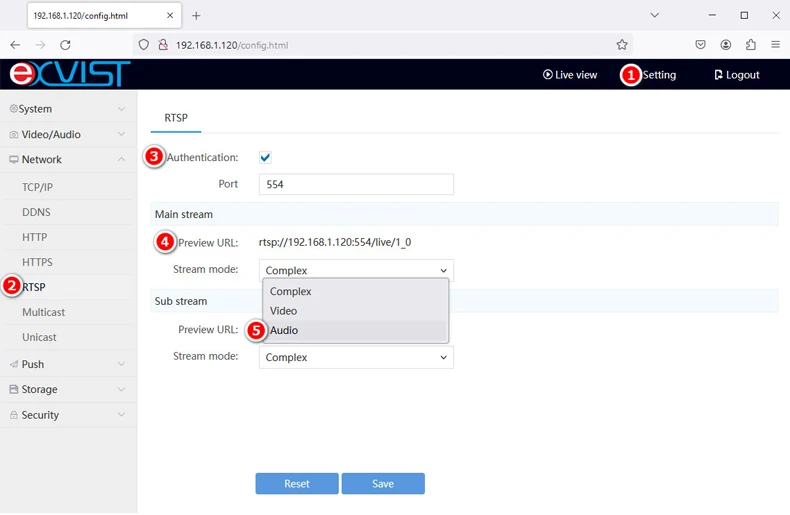
Task: Bookmark this page with the star icon
Action: point(622,45)
